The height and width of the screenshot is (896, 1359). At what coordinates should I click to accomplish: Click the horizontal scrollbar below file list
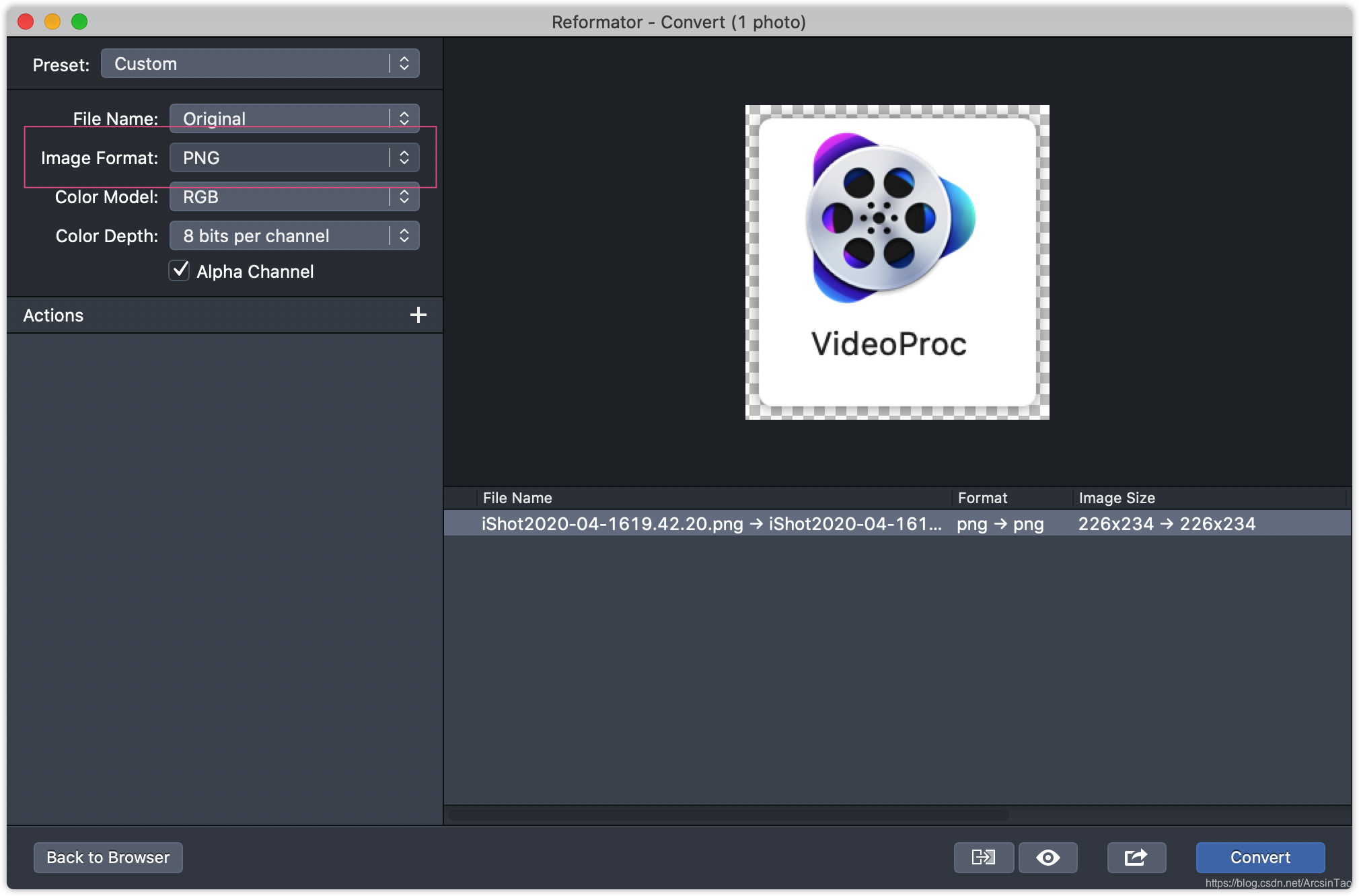728,815
